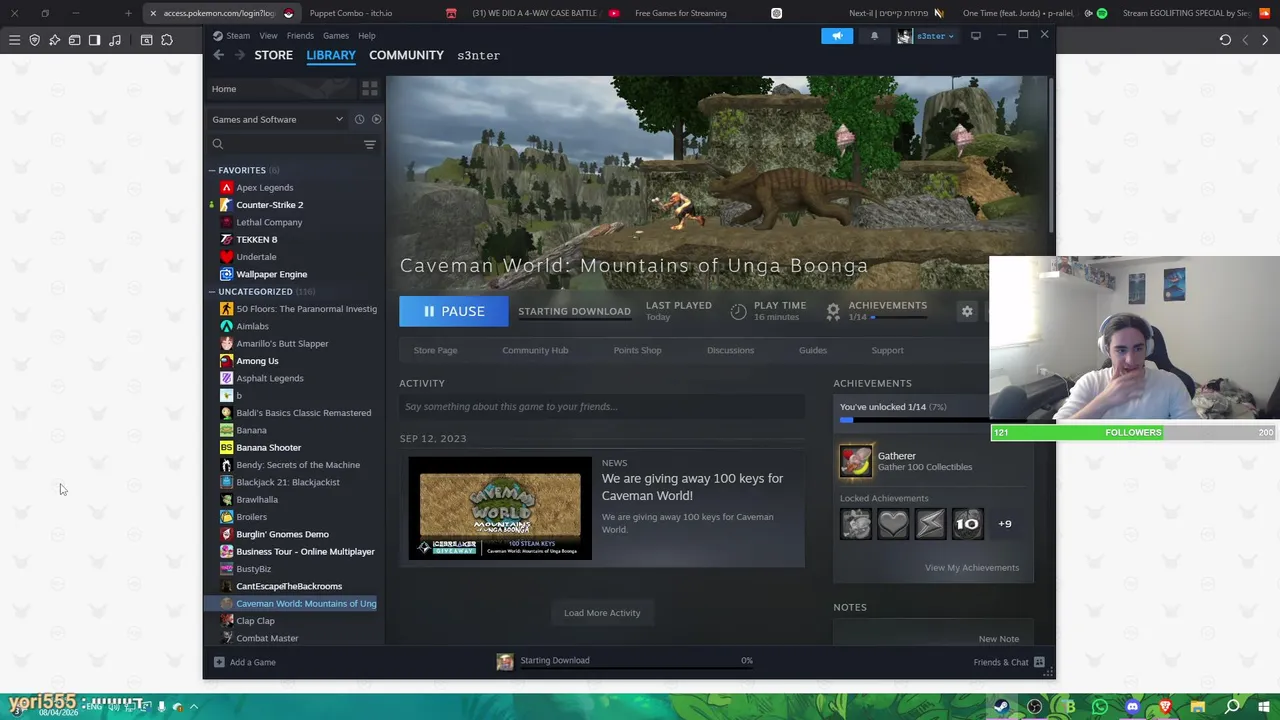The height and width of the screenshot is (720, 1280).
Task: Open the Points Shop link
Action: 637,350
